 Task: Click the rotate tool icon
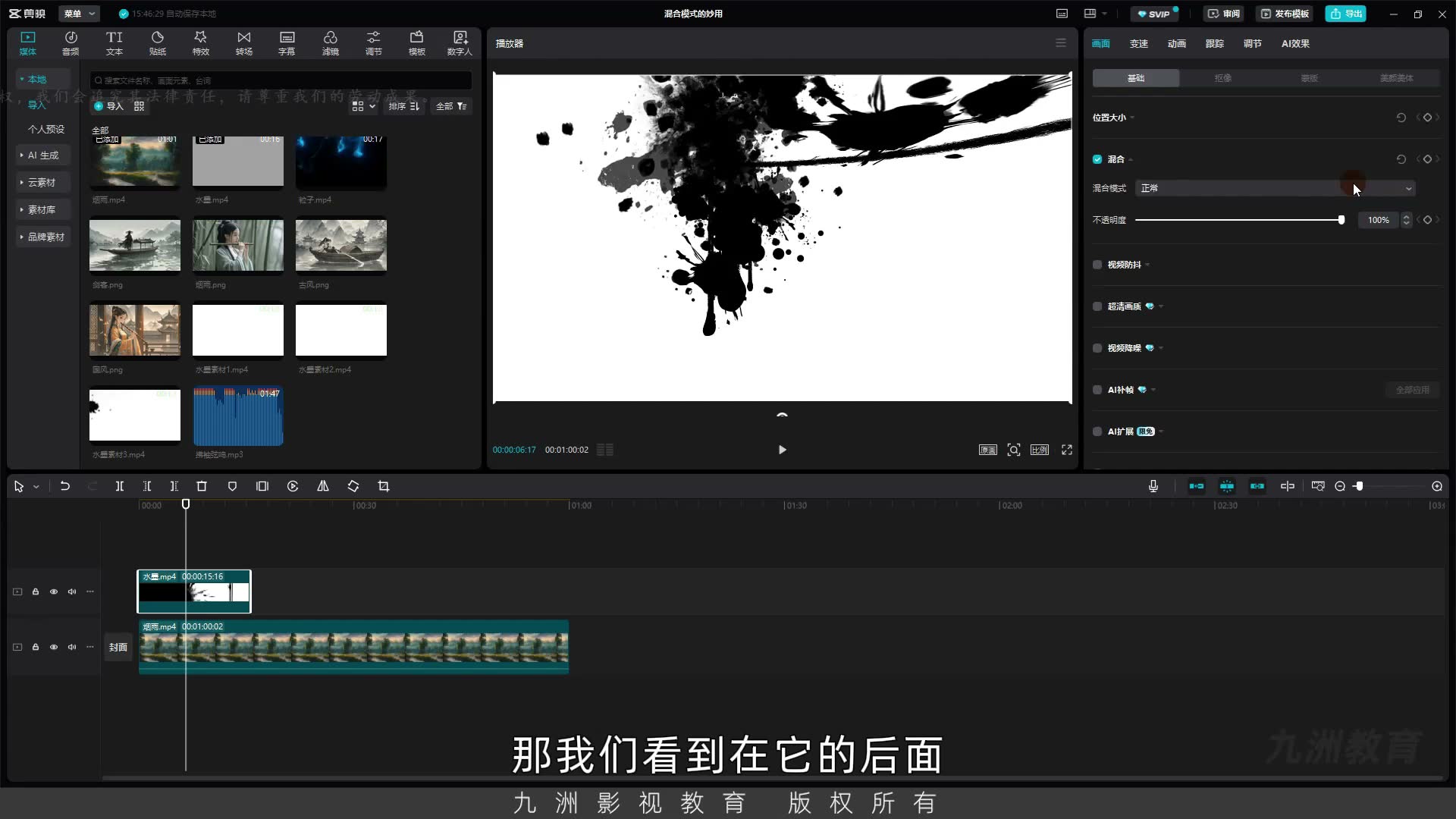(353, 486)
